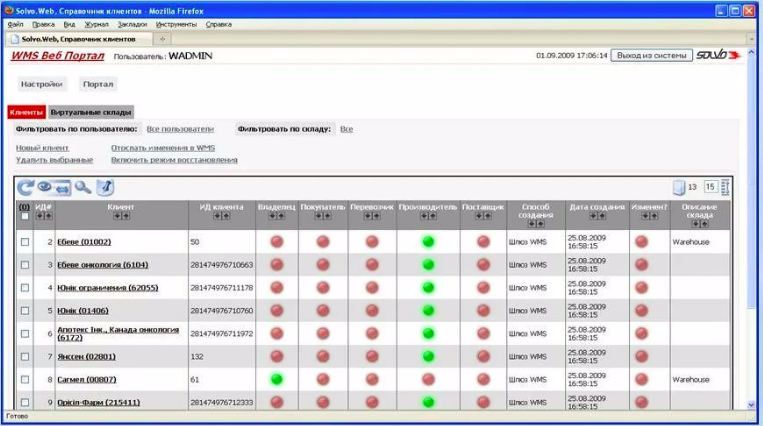763x426 pixels.
Task: Click down sort arrow under Поставщик header
Action: [x=479, y=216]
